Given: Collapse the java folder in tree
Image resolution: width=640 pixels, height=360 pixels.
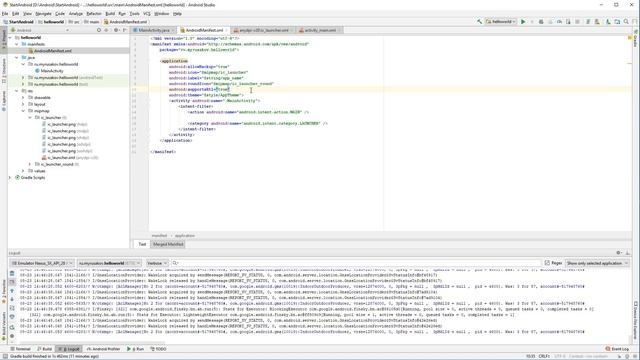Looking at the screenshot, I should pos(17,58).
